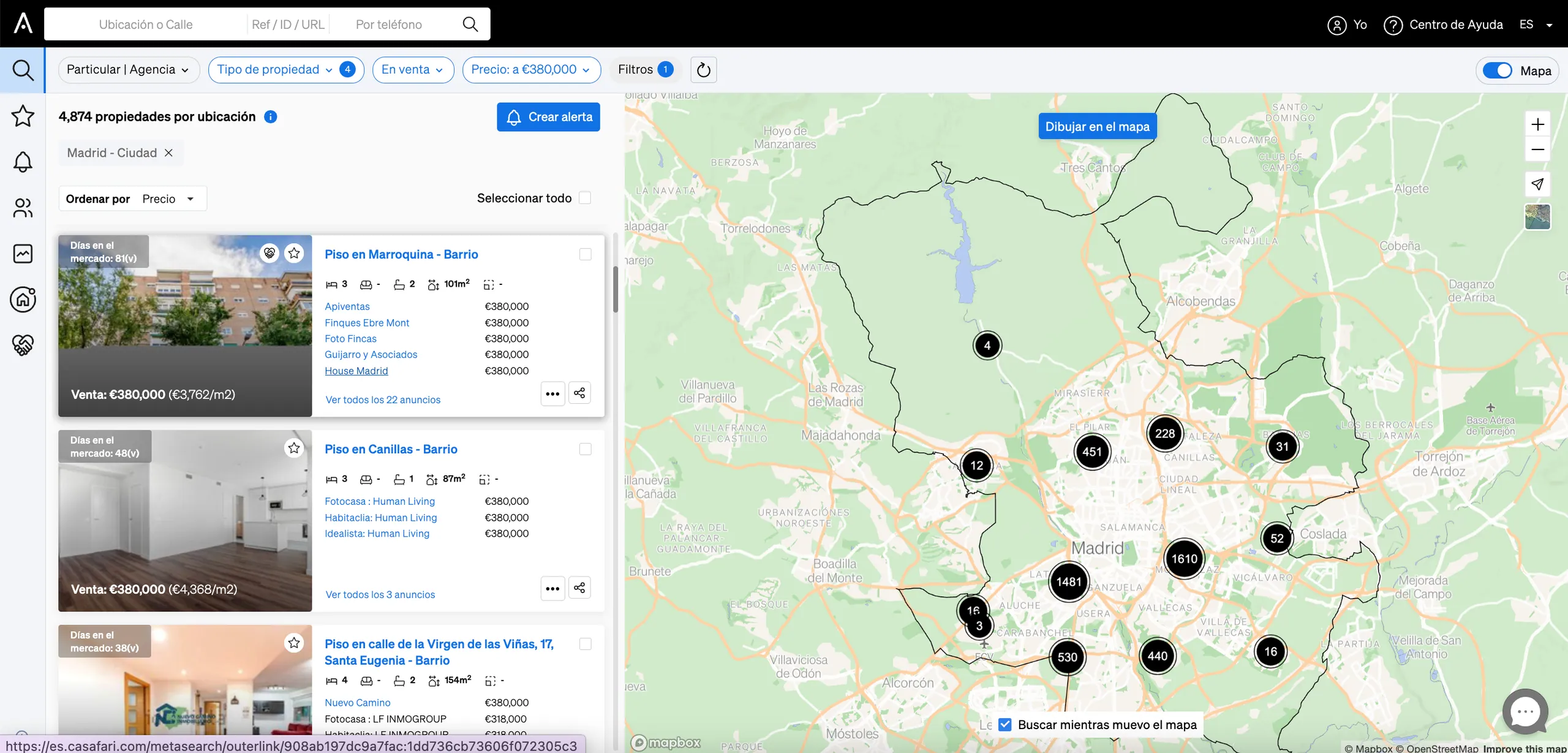Click the Crear alerta button
1568x753 pixels.
pos(548,117)
